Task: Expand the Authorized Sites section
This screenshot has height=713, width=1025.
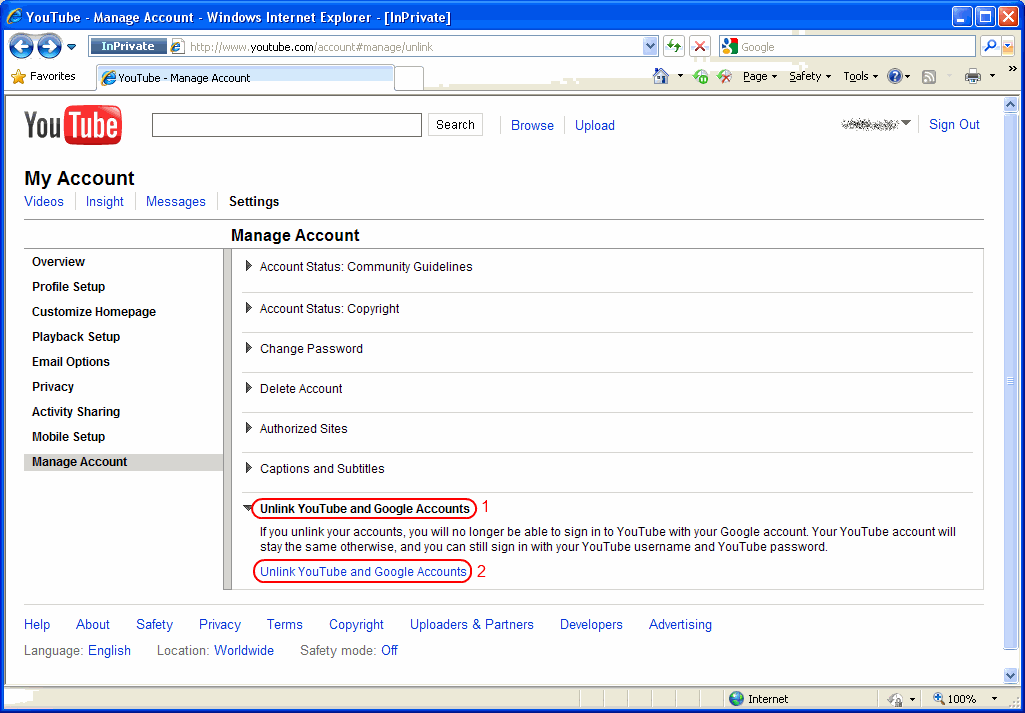Action: click(x=296, y=429)
